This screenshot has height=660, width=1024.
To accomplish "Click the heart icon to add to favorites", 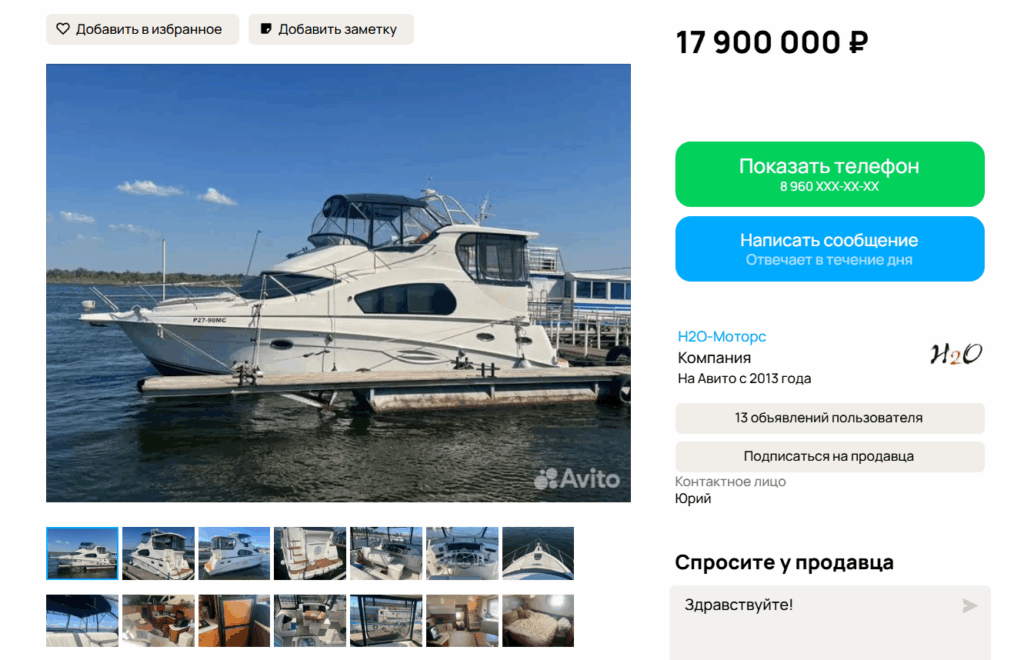I will pyautogui.click(x=63, y=29).
